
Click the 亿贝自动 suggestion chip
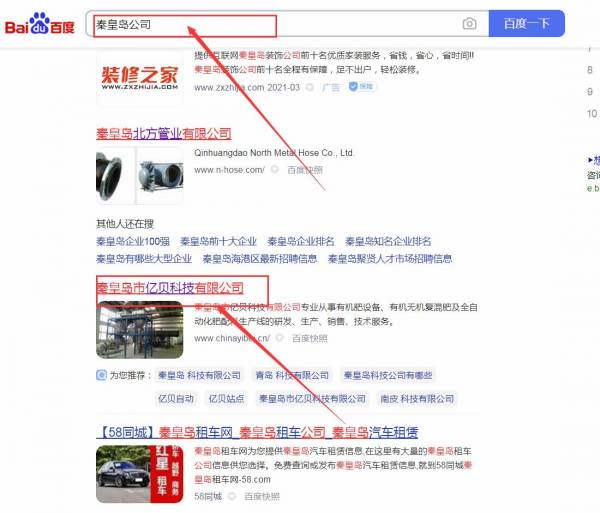coord(176,398)
